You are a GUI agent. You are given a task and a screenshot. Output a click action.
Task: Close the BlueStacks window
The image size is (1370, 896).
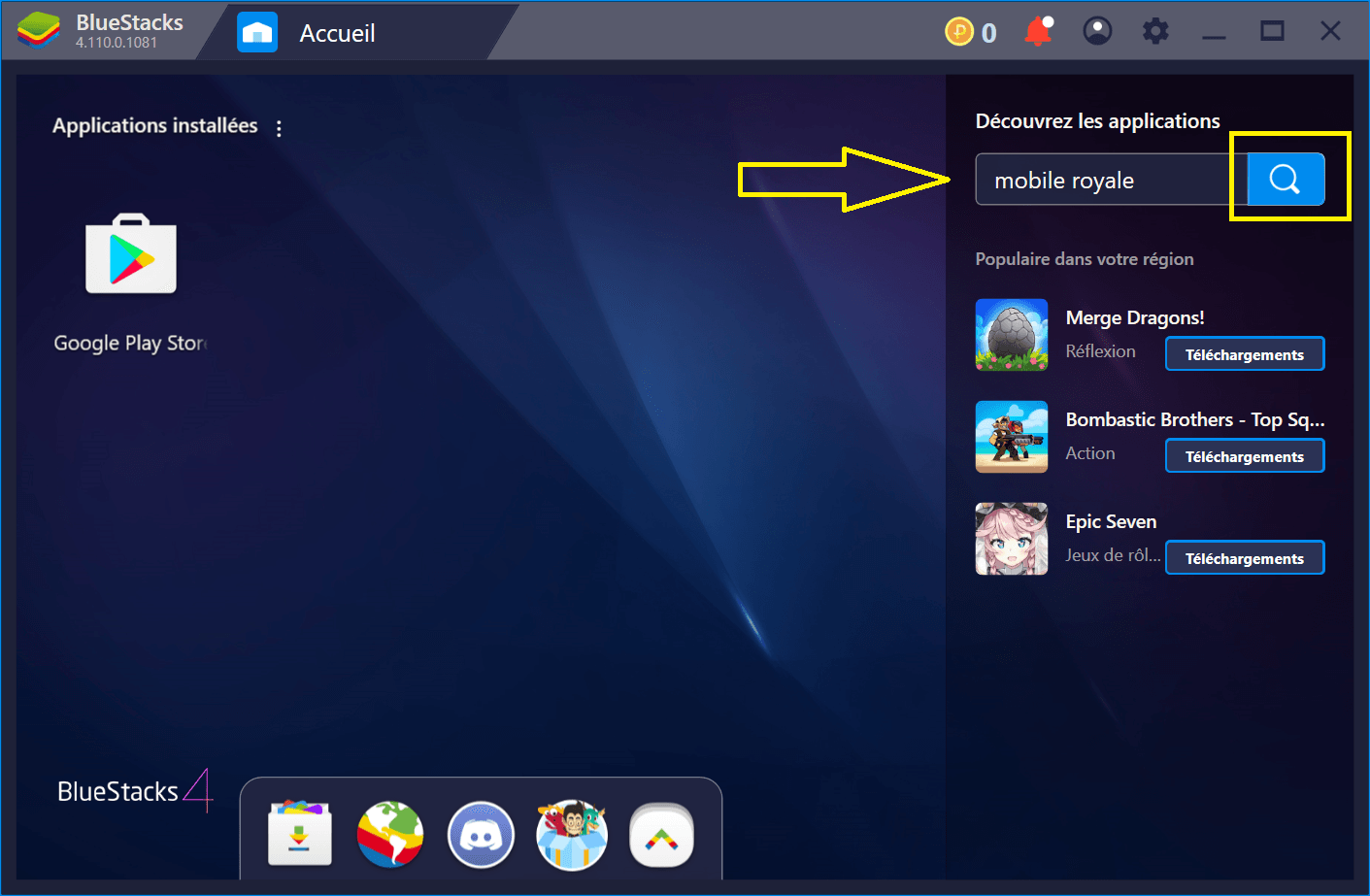coord(1330,31)
